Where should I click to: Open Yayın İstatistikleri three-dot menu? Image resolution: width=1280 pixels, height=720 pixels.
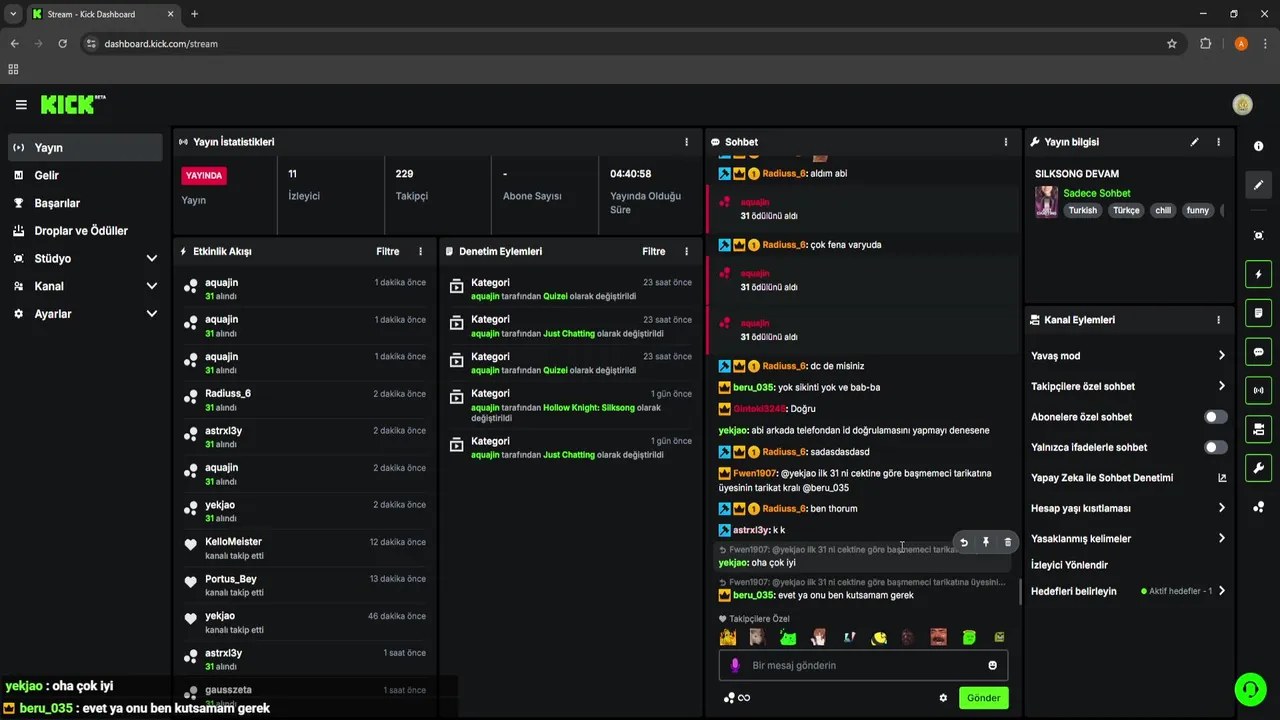click(x=686, y=142)
